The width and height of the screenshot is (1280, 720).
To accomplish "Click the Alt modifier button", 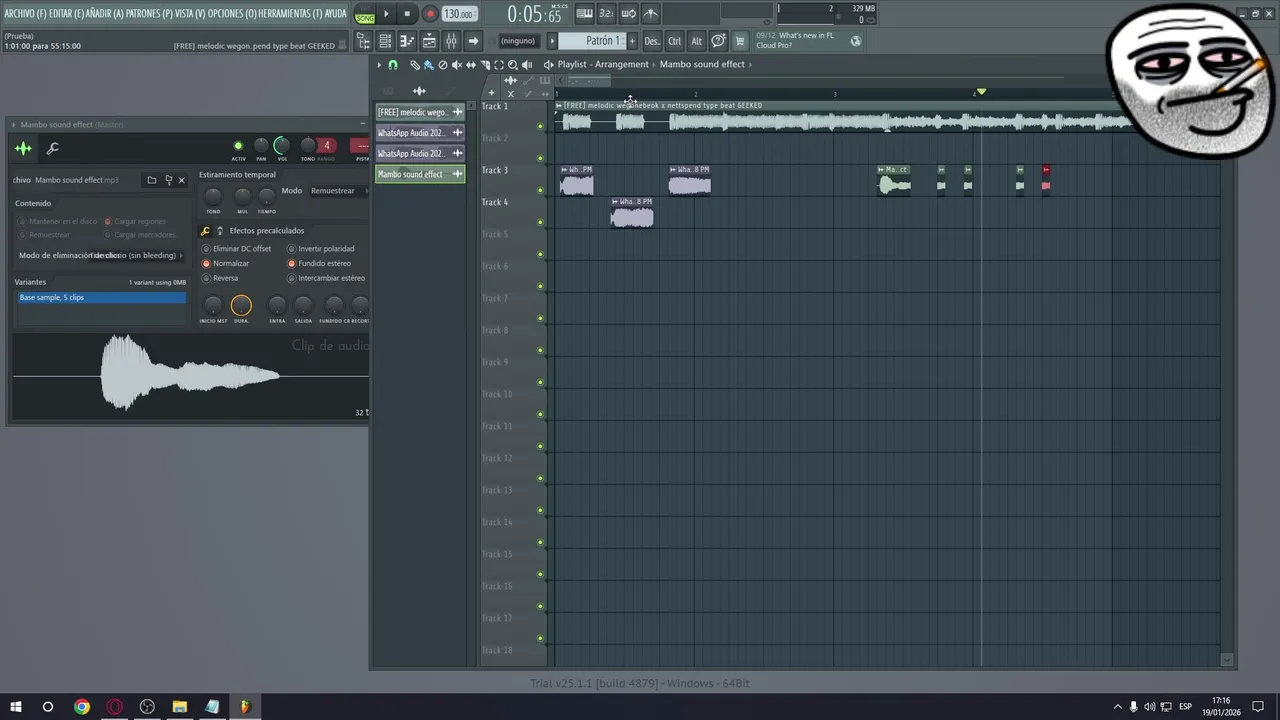I will click(x=697, y=41).
